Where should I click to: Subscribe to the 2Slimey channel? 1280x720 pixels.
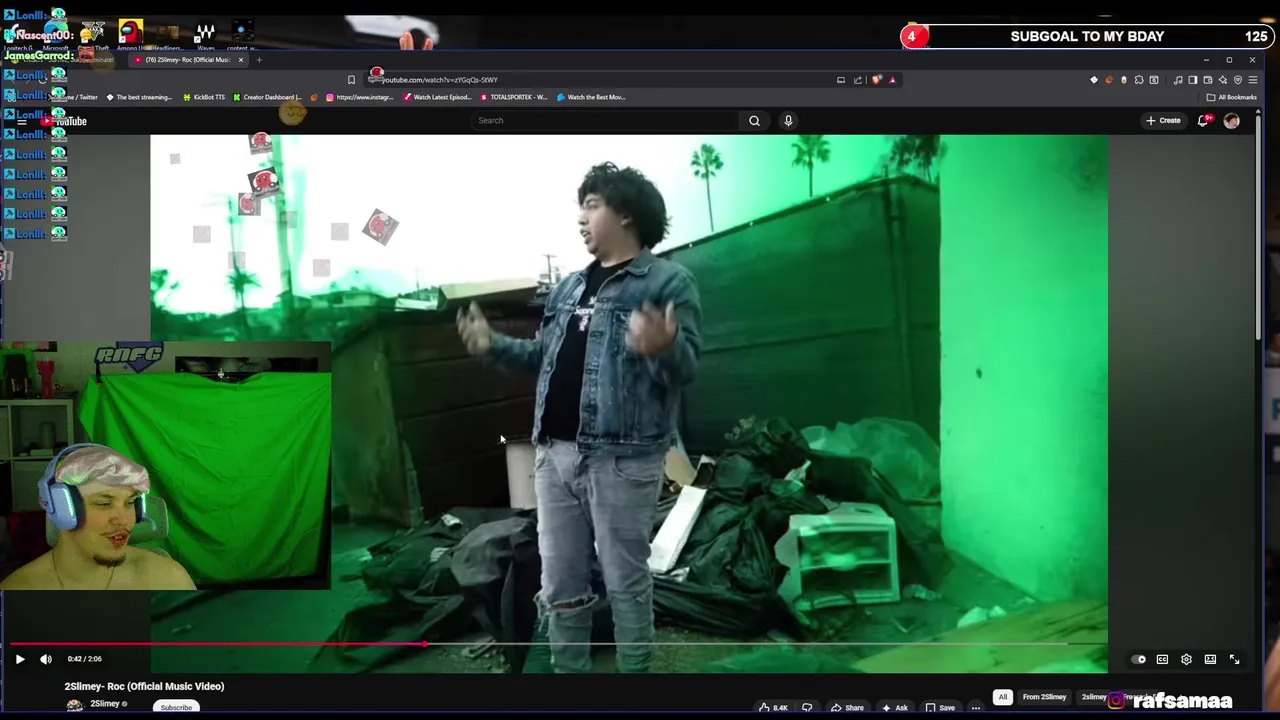click(x=176, y=708)
